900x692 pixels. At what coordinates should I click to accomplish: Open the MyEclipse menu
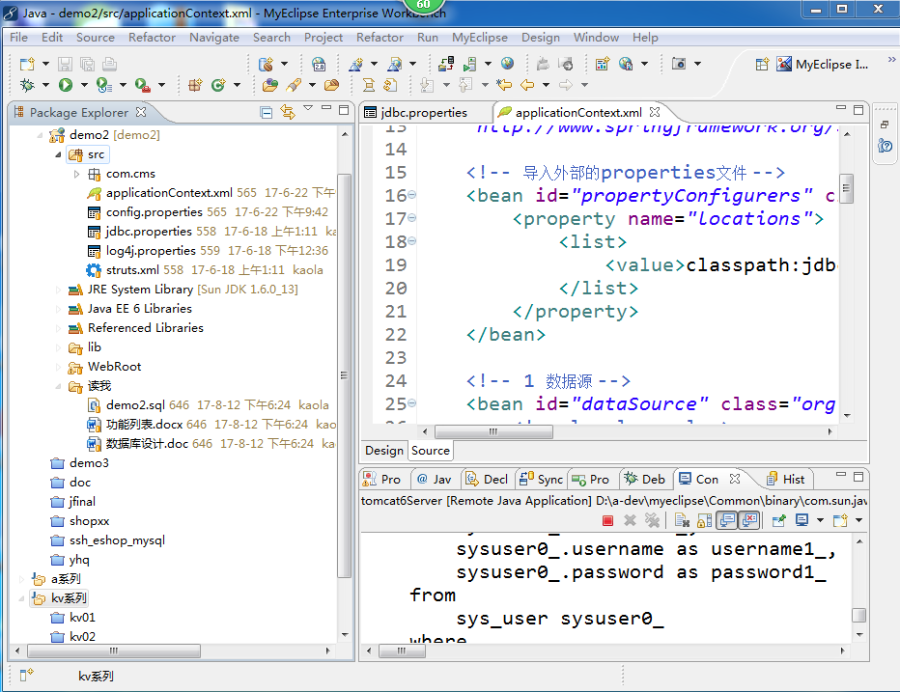(480, 37)
